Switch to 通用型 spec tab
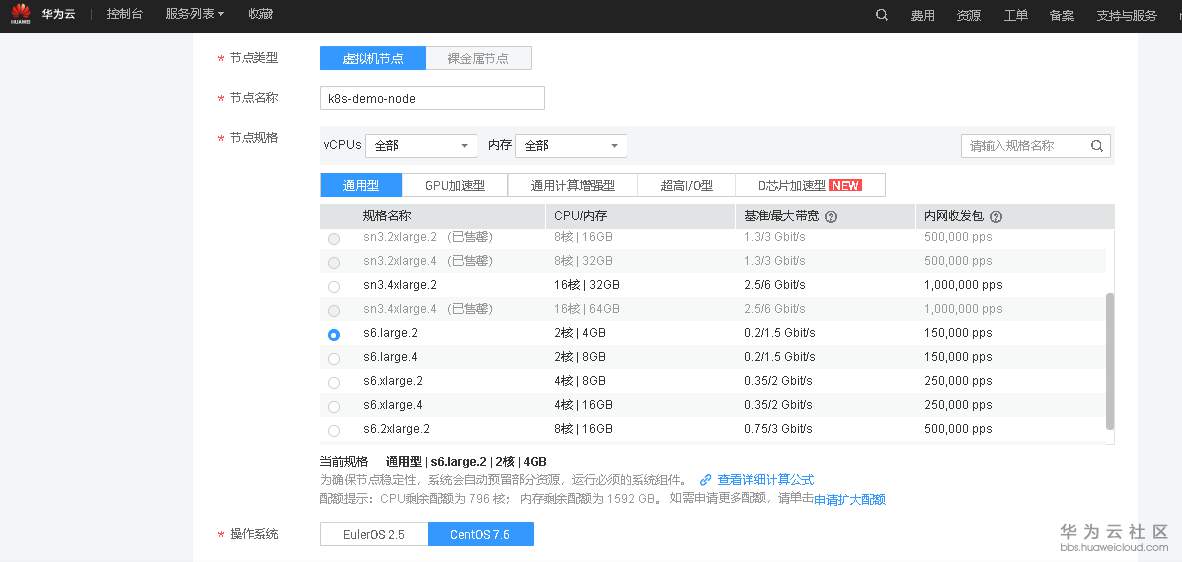1182x562 pixels. point(361,185)
